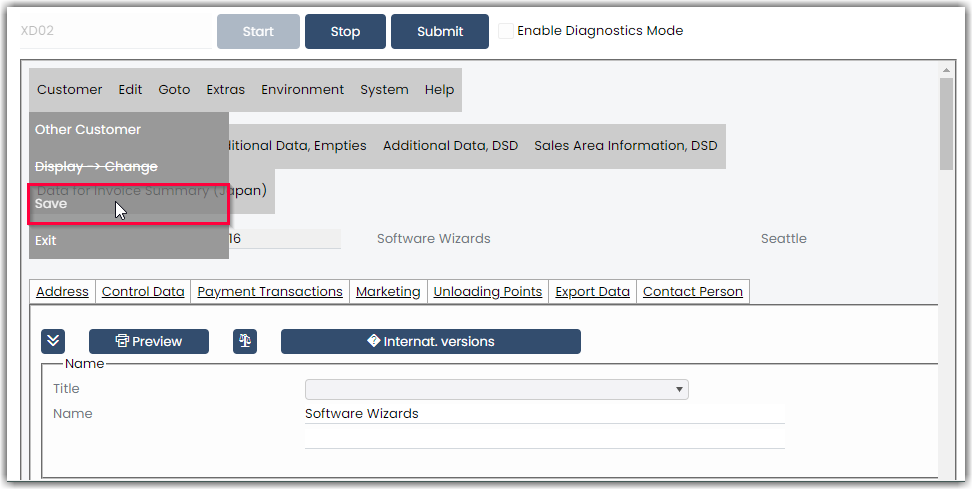The image size is (973, 490).
Task: Switch to the Payment Transactions tab
Action: pyautogui.click(x=270, y=292)
